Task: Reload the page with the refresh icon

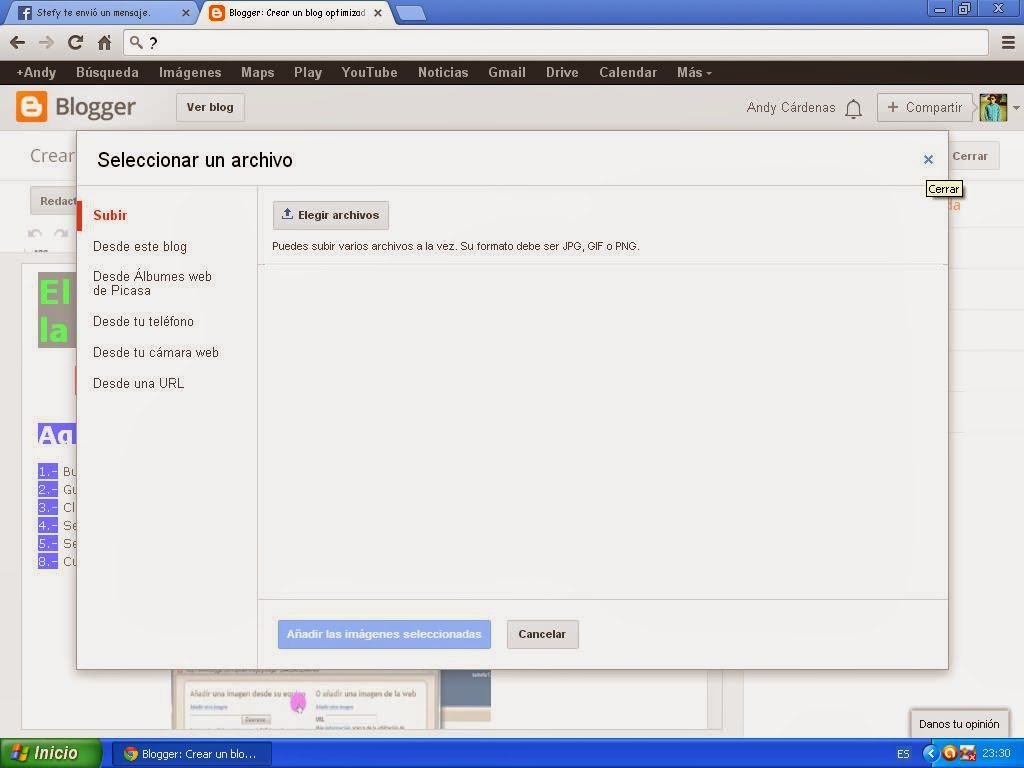Action: coord(75,42)
